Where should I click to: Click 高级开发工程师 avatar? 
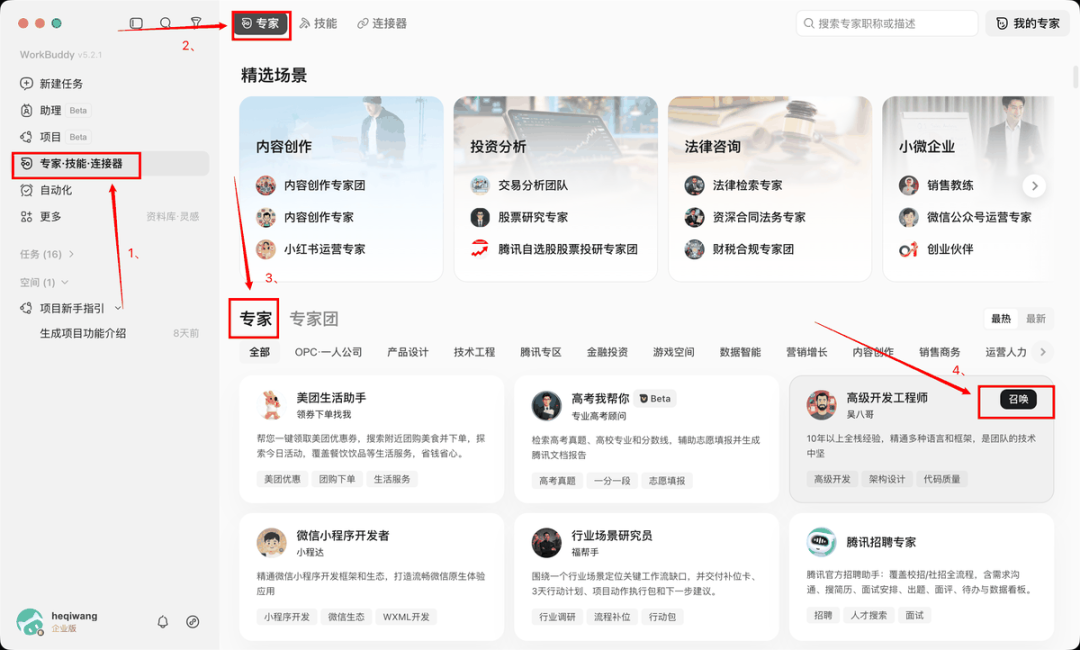click(821, 405)
